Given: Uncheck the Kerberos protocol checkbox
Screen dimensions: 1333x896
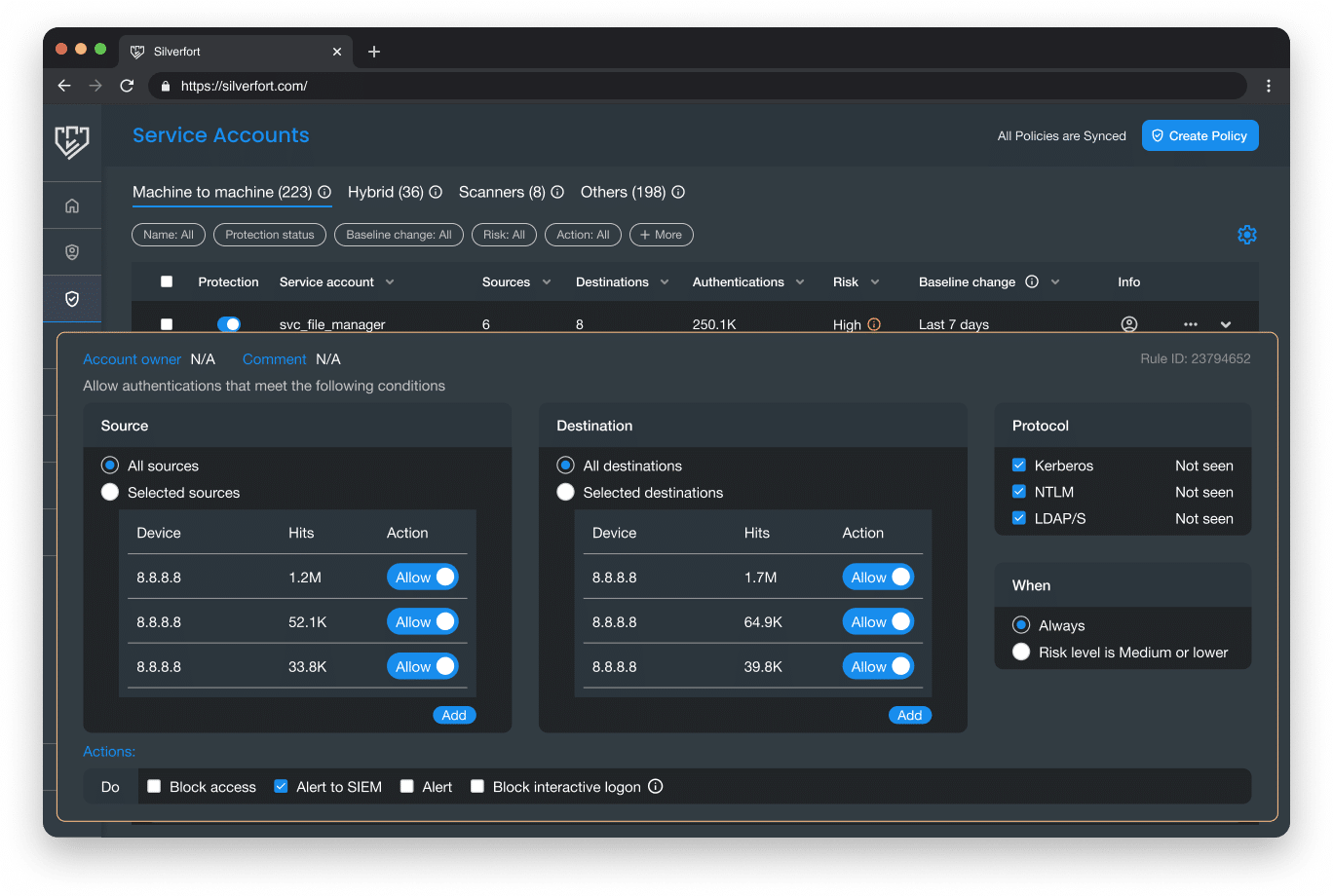Looking at the screenshot, I should [x=1019, y=465].
